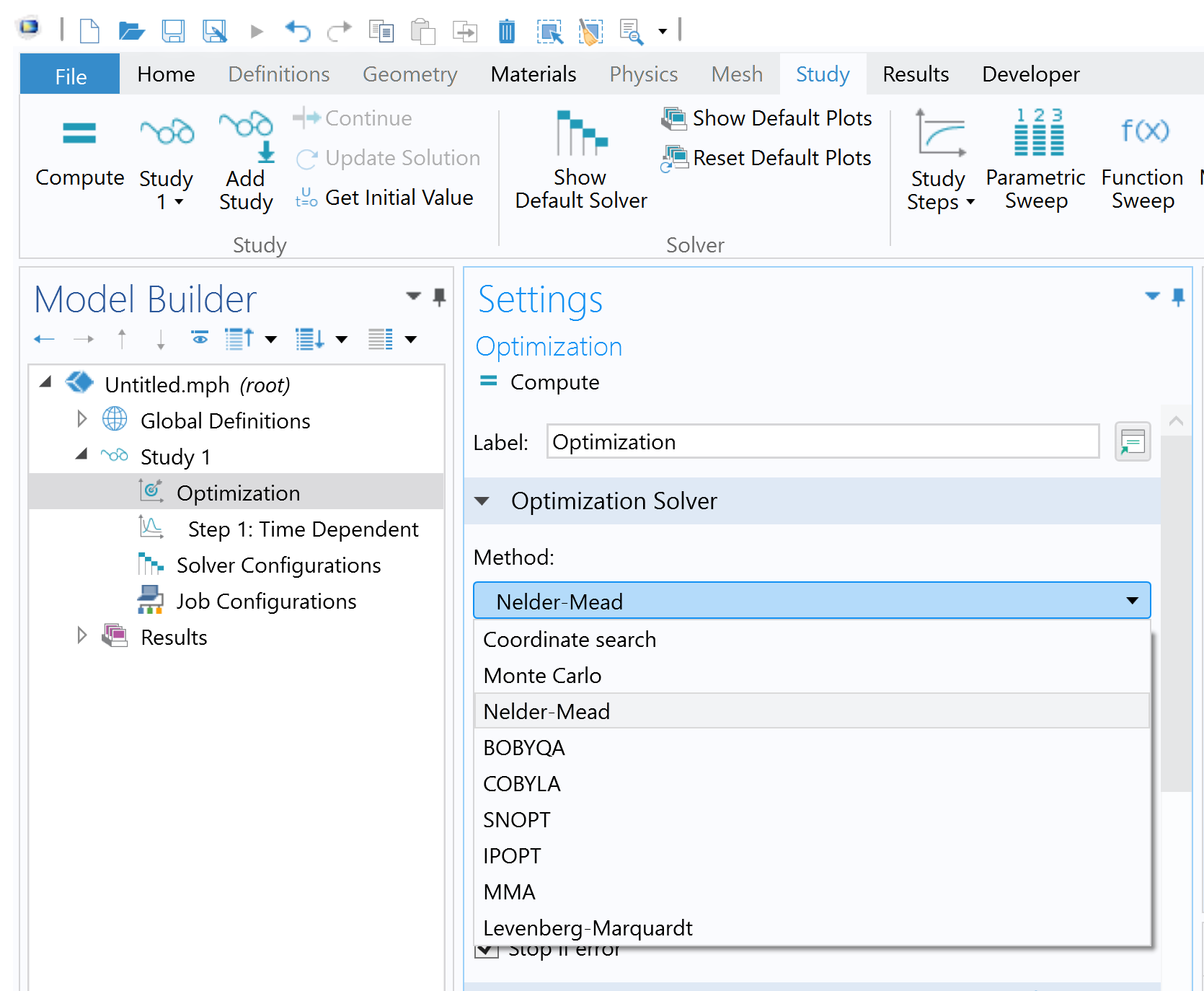Toggle the pin on the Settings panel
1204x991 pixels.
click(1178, 296)
